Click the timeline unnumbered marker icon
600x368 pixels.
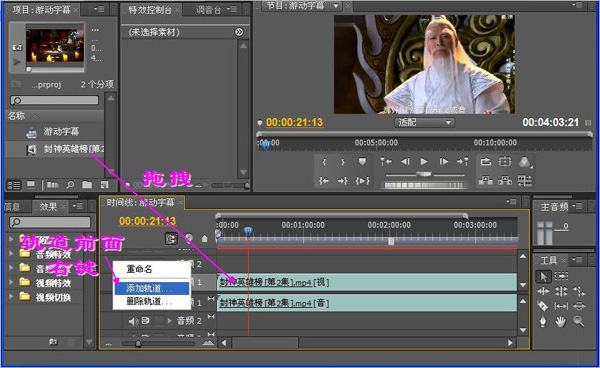point(205,239)
